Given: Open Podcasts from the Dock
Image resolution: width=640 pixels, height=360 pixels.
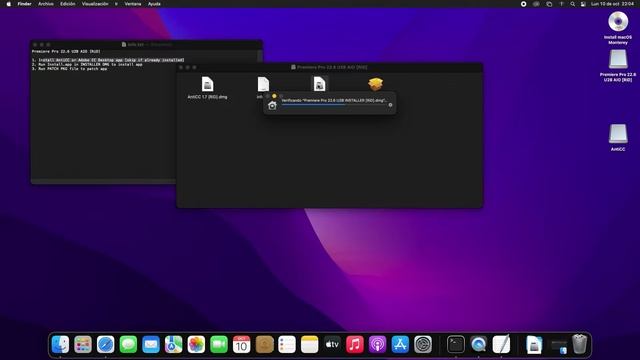Looking at the screenshot, I should pyautogui.click(x=377, y=344).
